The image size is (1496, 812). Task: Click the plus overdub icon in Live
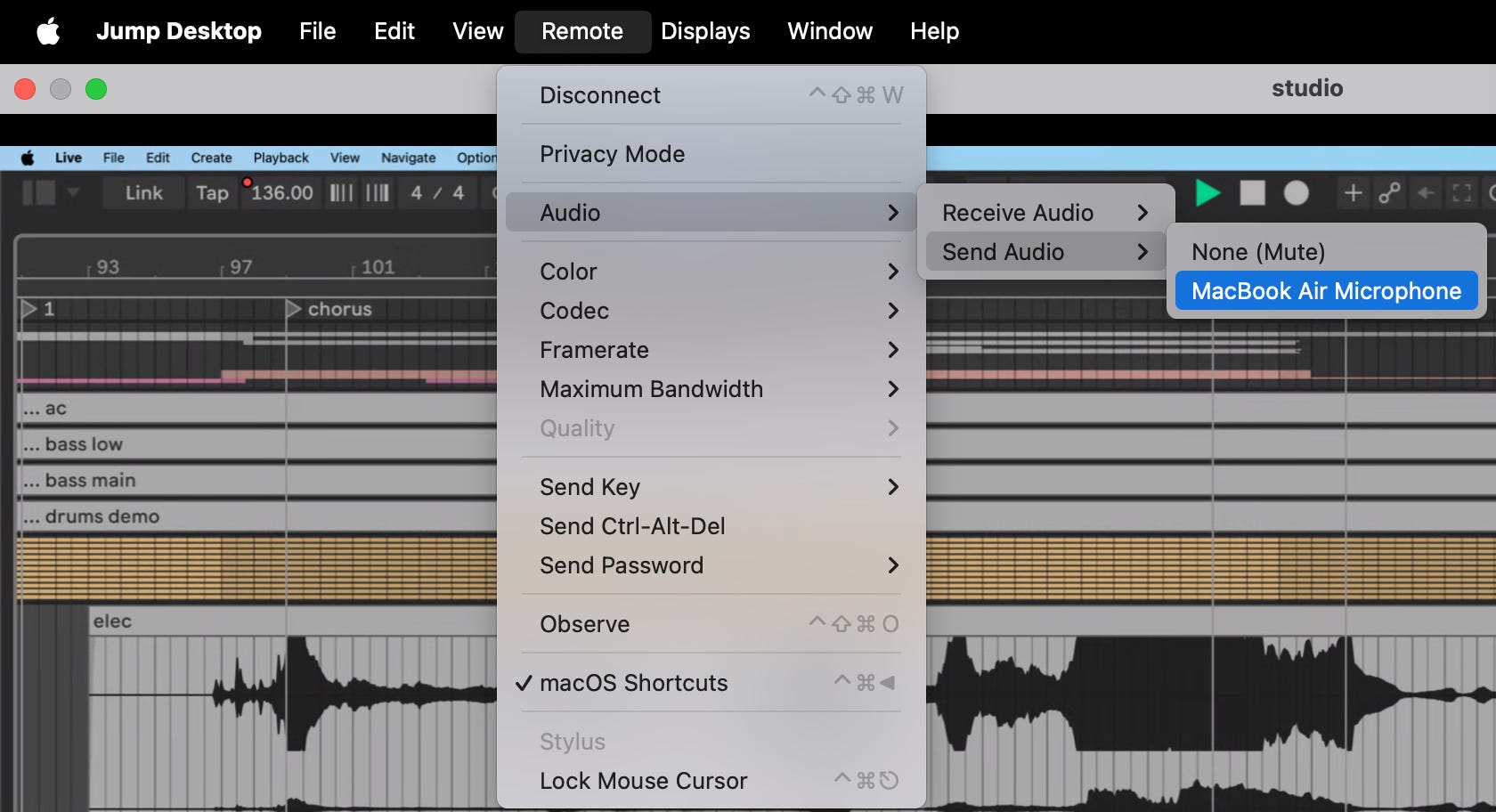[1353, 192]
